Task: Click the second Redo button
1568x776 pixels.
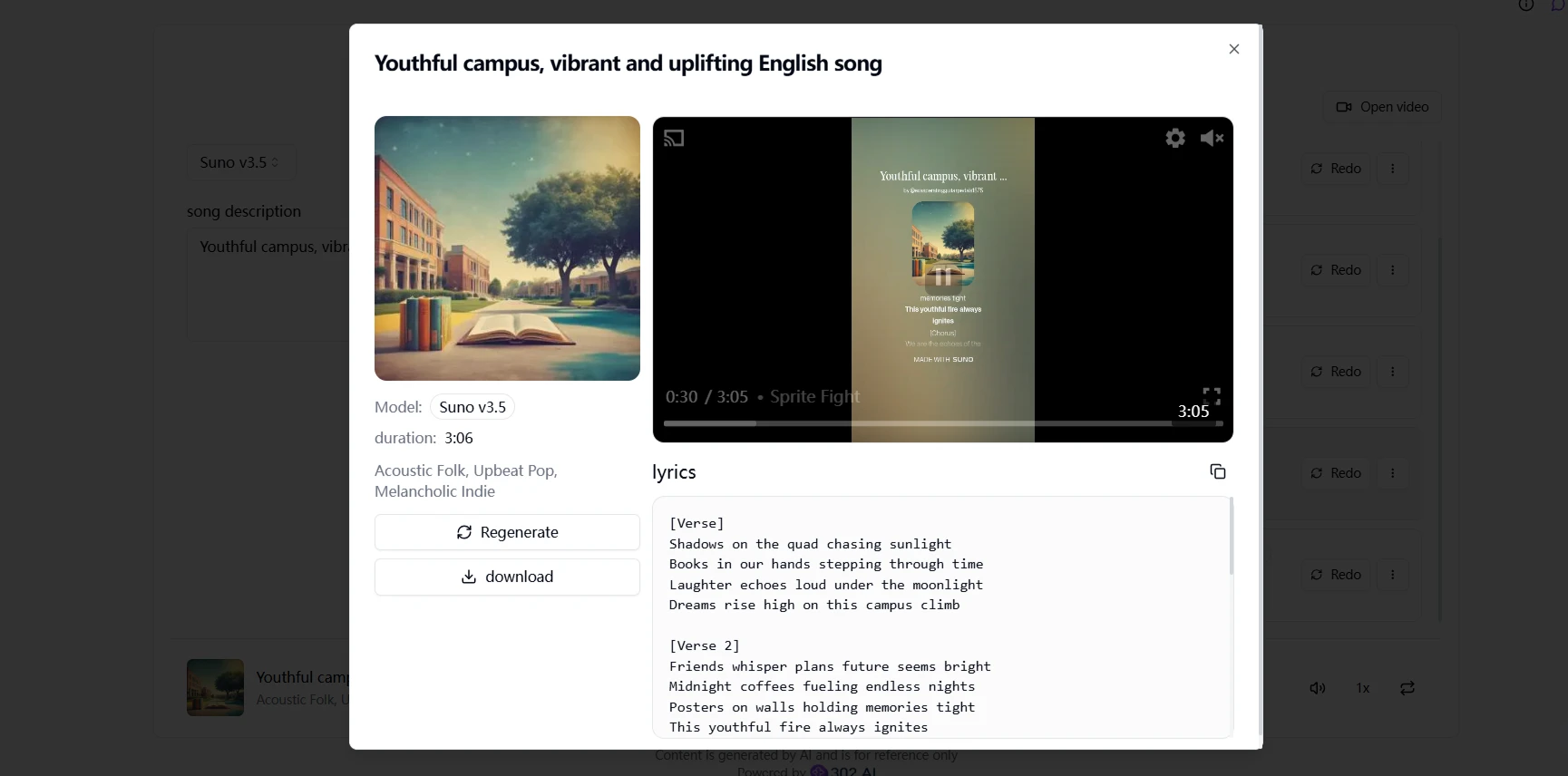Action: [x=1336, y=270]
